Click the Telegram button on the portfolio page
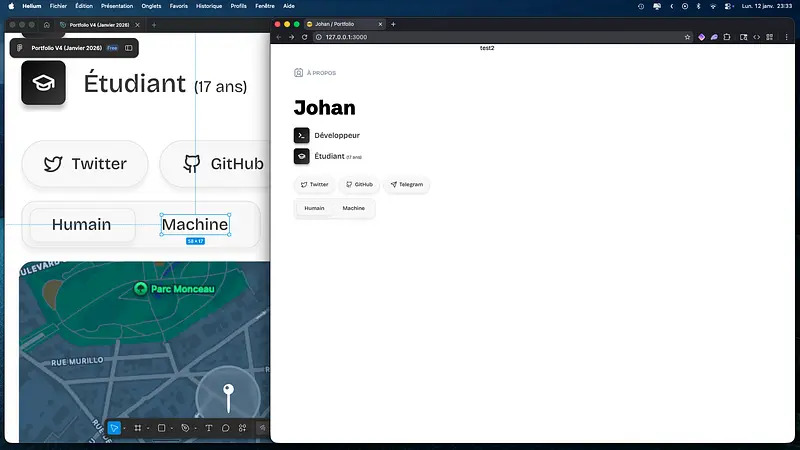The height and width of the screenshot is (450, 800). 406,184
